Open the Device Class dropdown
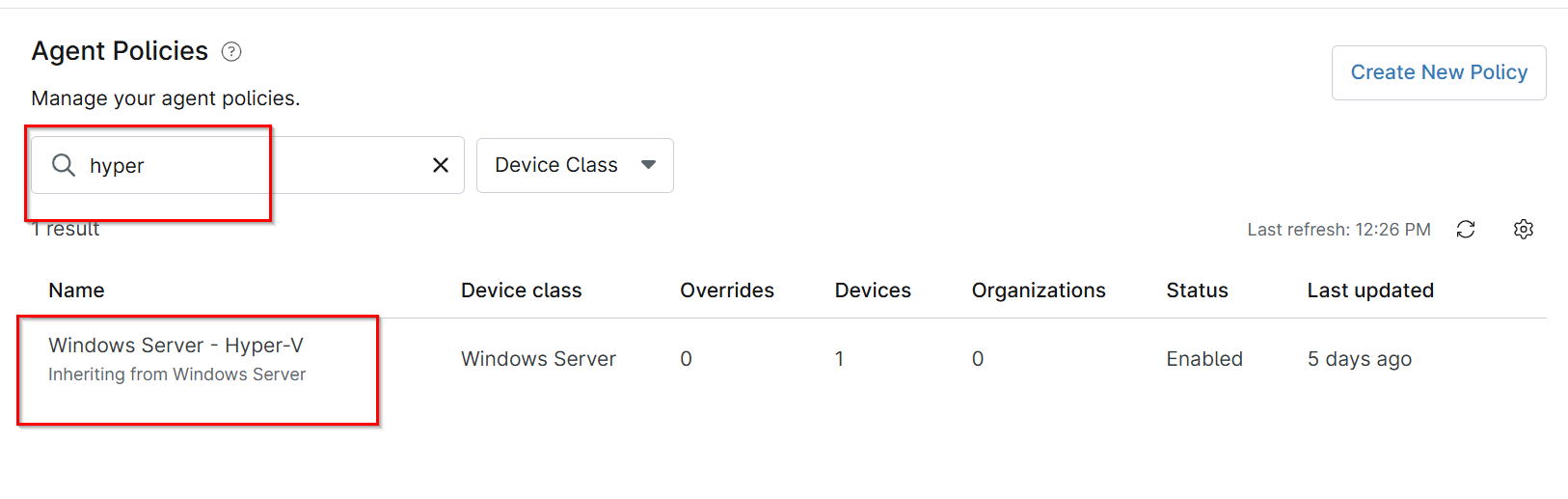The height and width of the screenshot is (499, 1568). pos(575,165)
